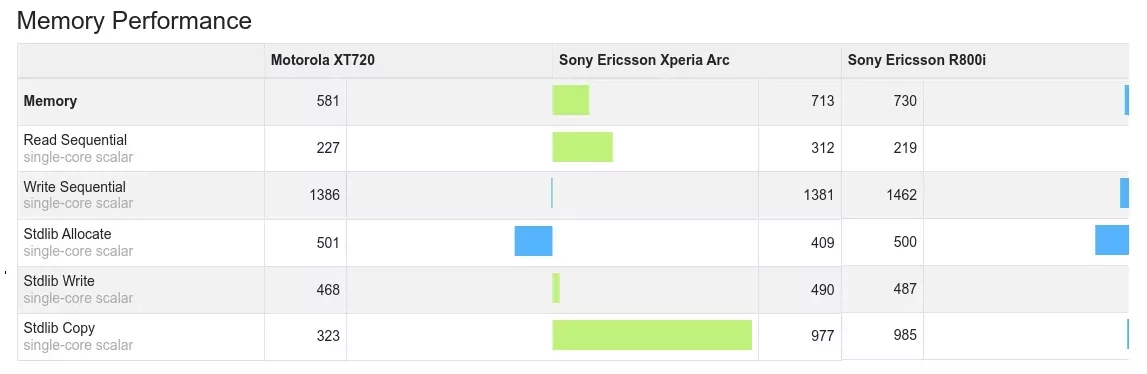Click the green Memory score bar
1147x374 pixels.
[x=571, y=100]
